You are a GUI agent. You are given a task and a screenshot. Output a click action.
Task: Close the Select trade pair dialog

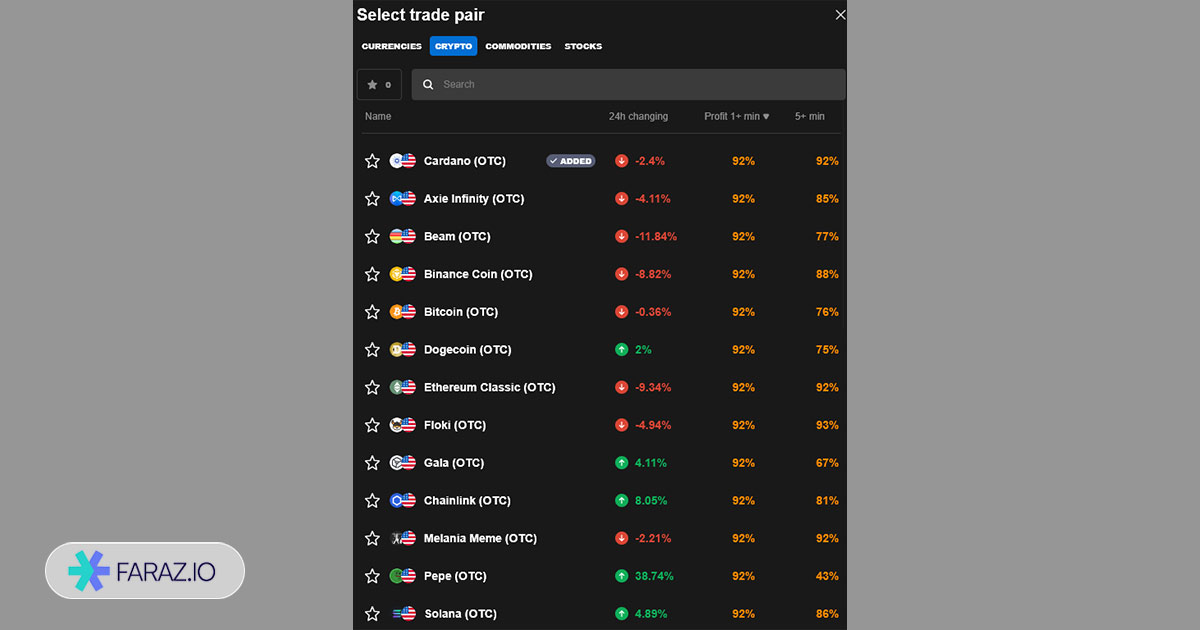pyautogui.click(x=840, y=15)
